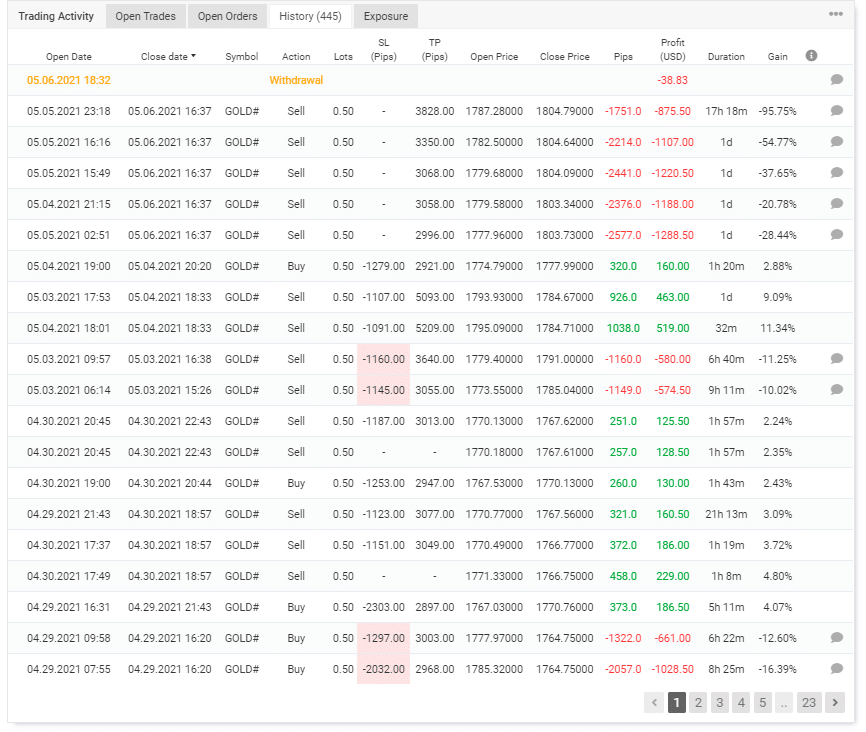This screenshot has height=732, width=866.
Task: Switch to the Open Trades tab
Action: tap(146, 16)
